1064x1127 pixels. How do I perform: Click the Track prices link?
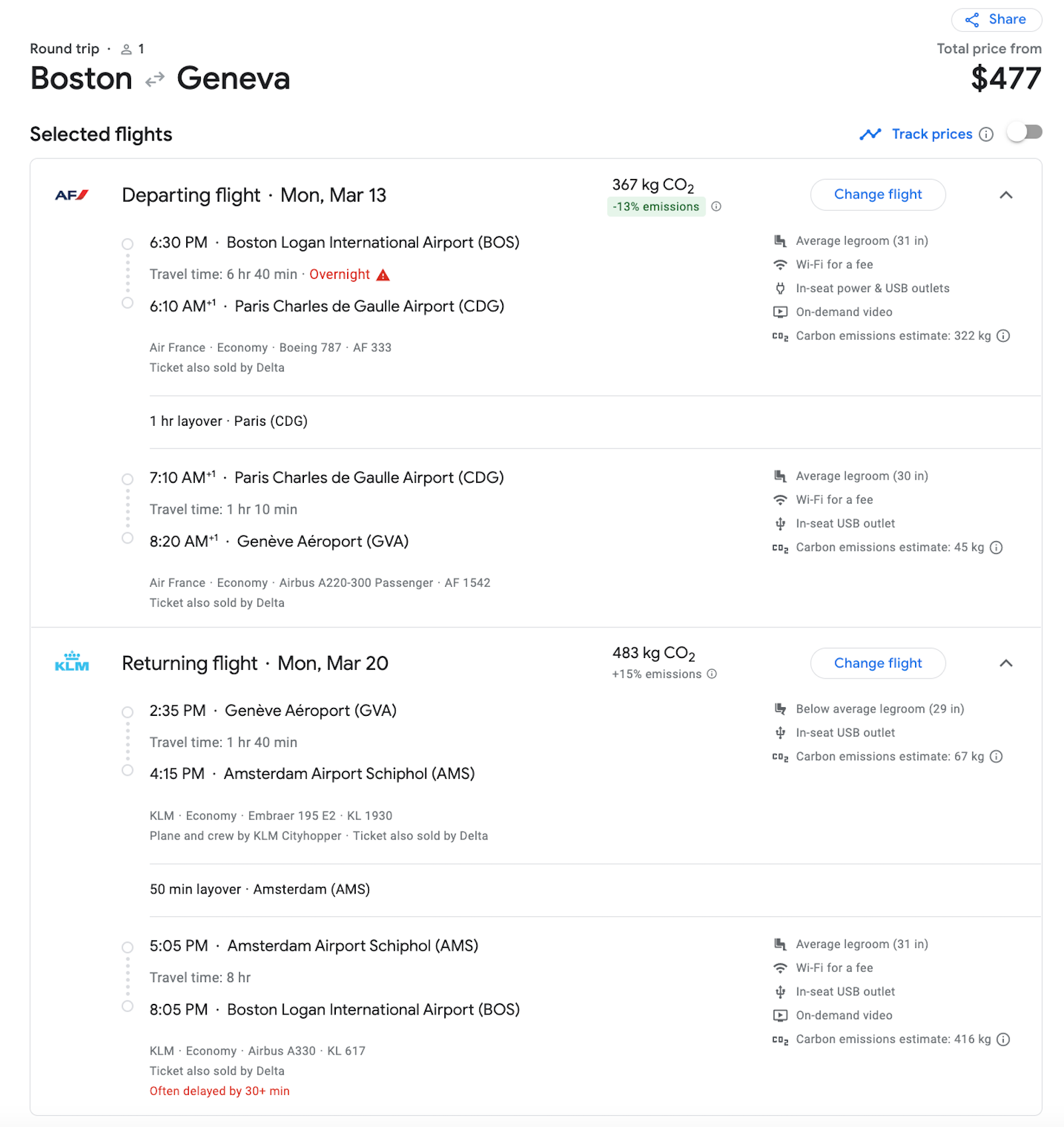tap(931, 134)
